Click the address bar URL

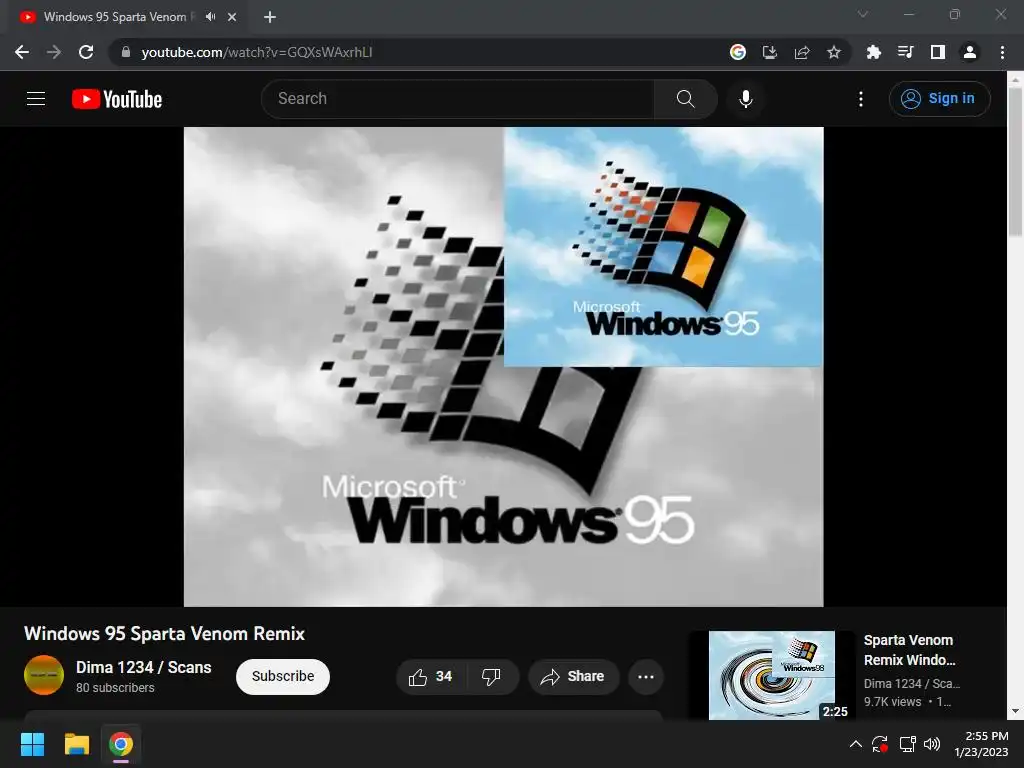point(257,52)
